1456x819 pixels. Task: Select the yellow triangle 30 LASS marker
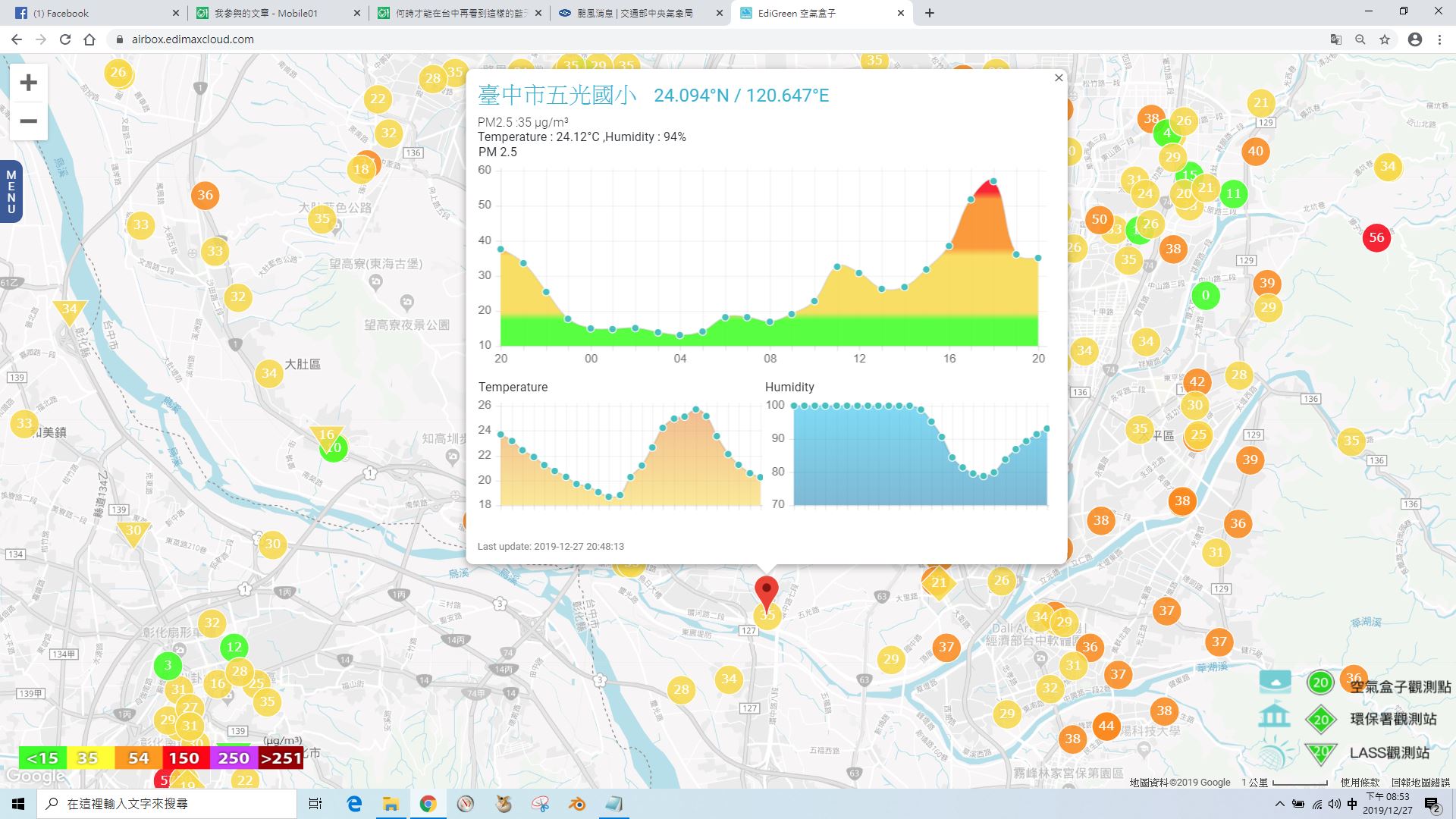[133, 533]
